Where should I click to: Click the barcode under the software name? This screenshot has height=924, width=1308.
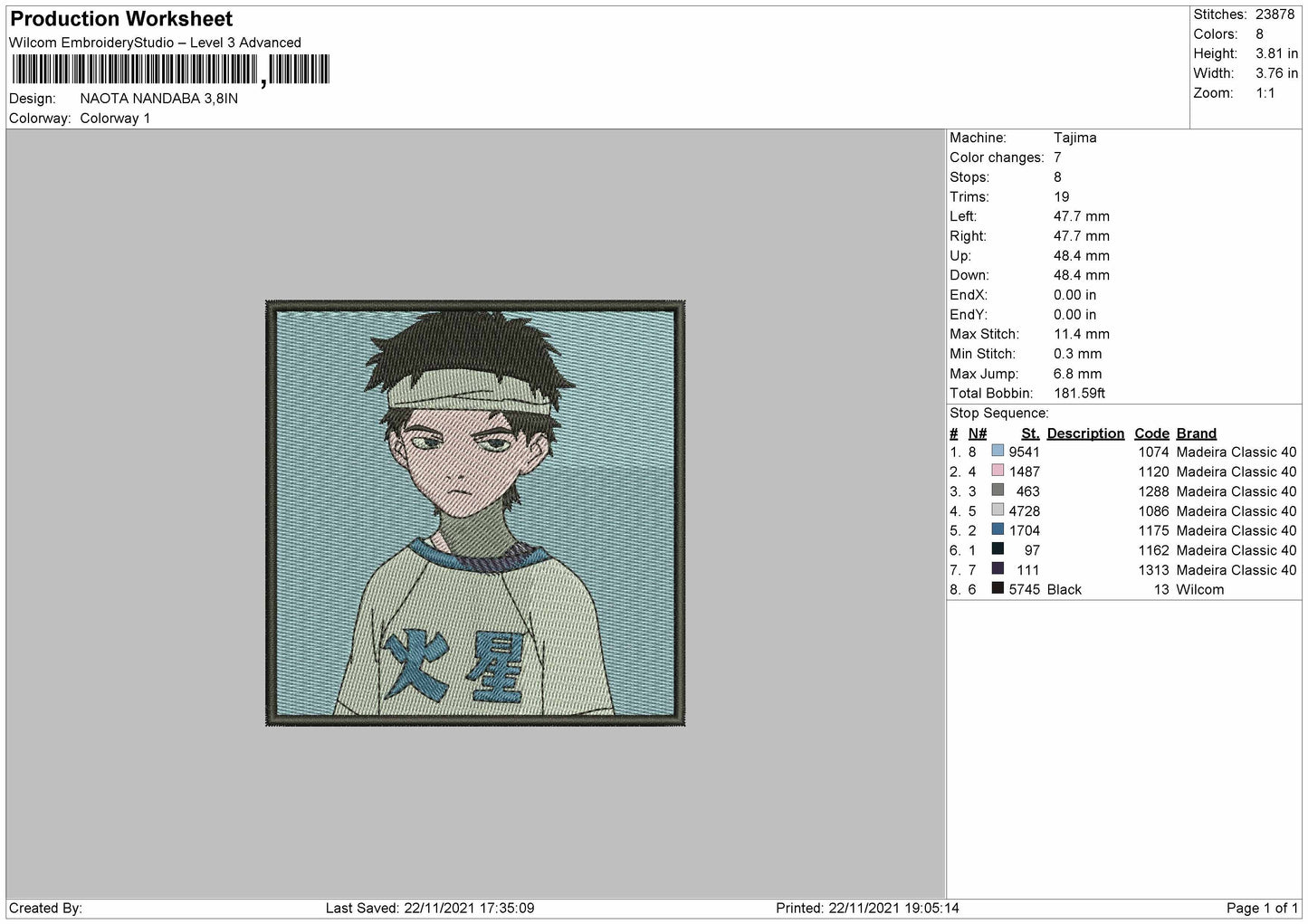pyautogui.click(x=171, y=70)
